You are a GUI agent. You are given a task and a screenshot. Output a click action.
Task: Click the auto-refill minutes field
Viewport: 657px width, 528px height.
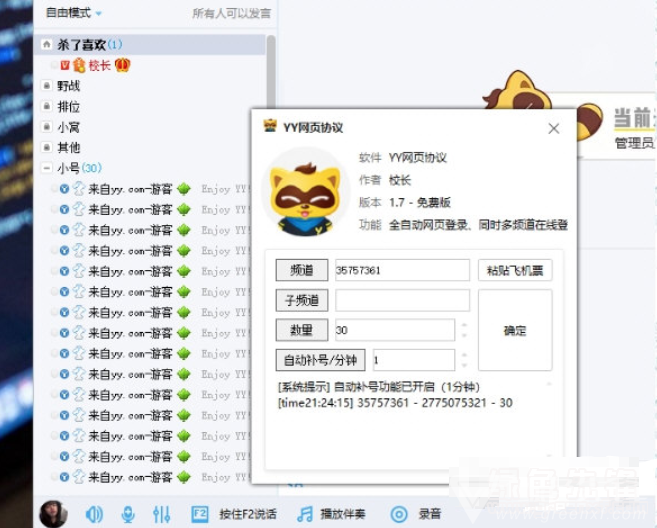pos(414,360)
